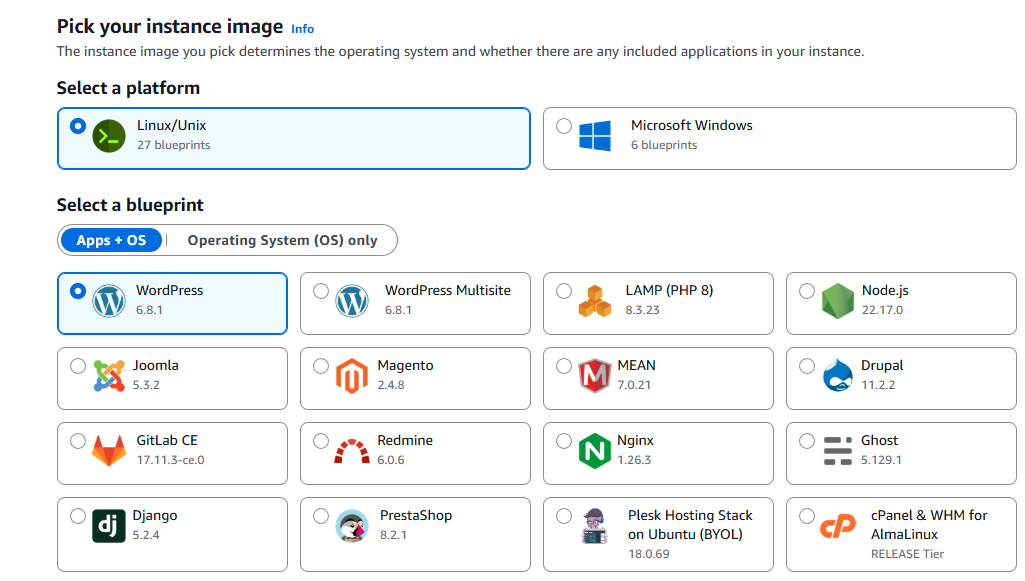
Task: Switch to the Apps + OS tab
Action: 111,240
